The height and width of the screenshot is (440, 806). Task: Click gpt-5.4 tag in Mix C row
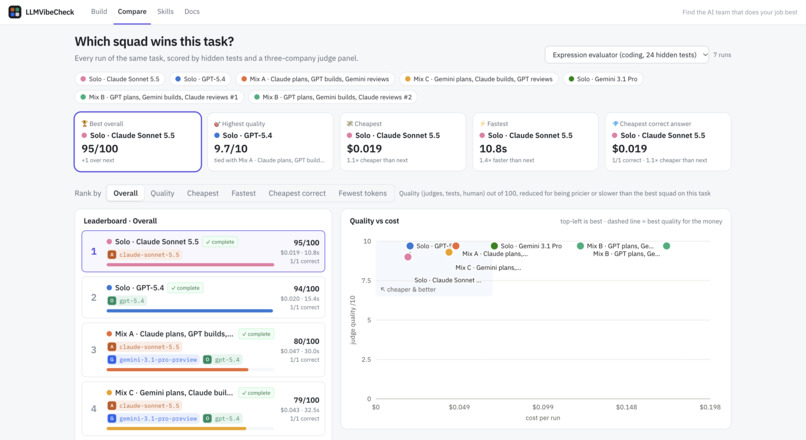tap(222, 418)
